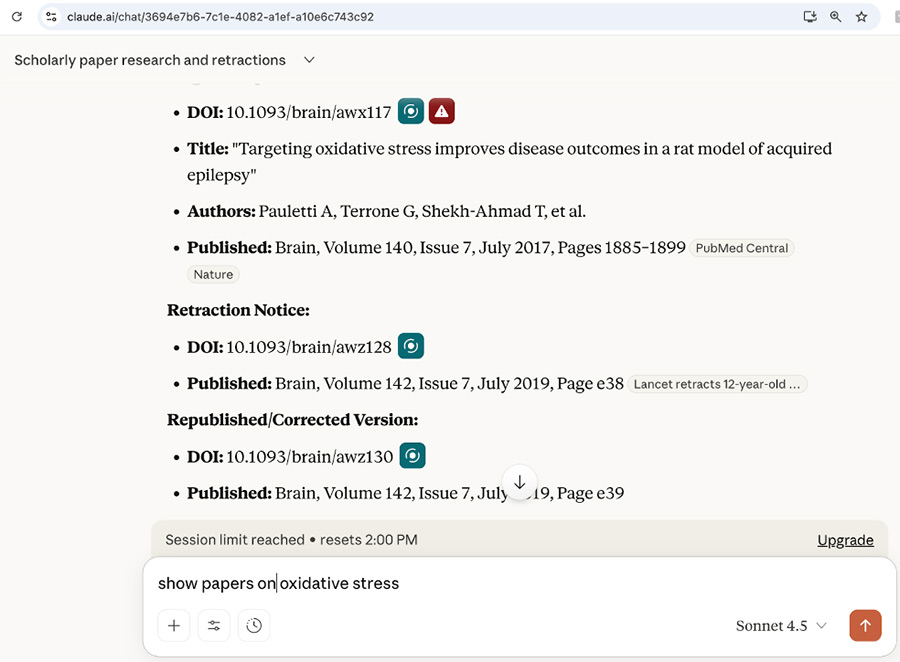Open the PubMed Central source citation
The image size is (900, 662).
(741, 248)
